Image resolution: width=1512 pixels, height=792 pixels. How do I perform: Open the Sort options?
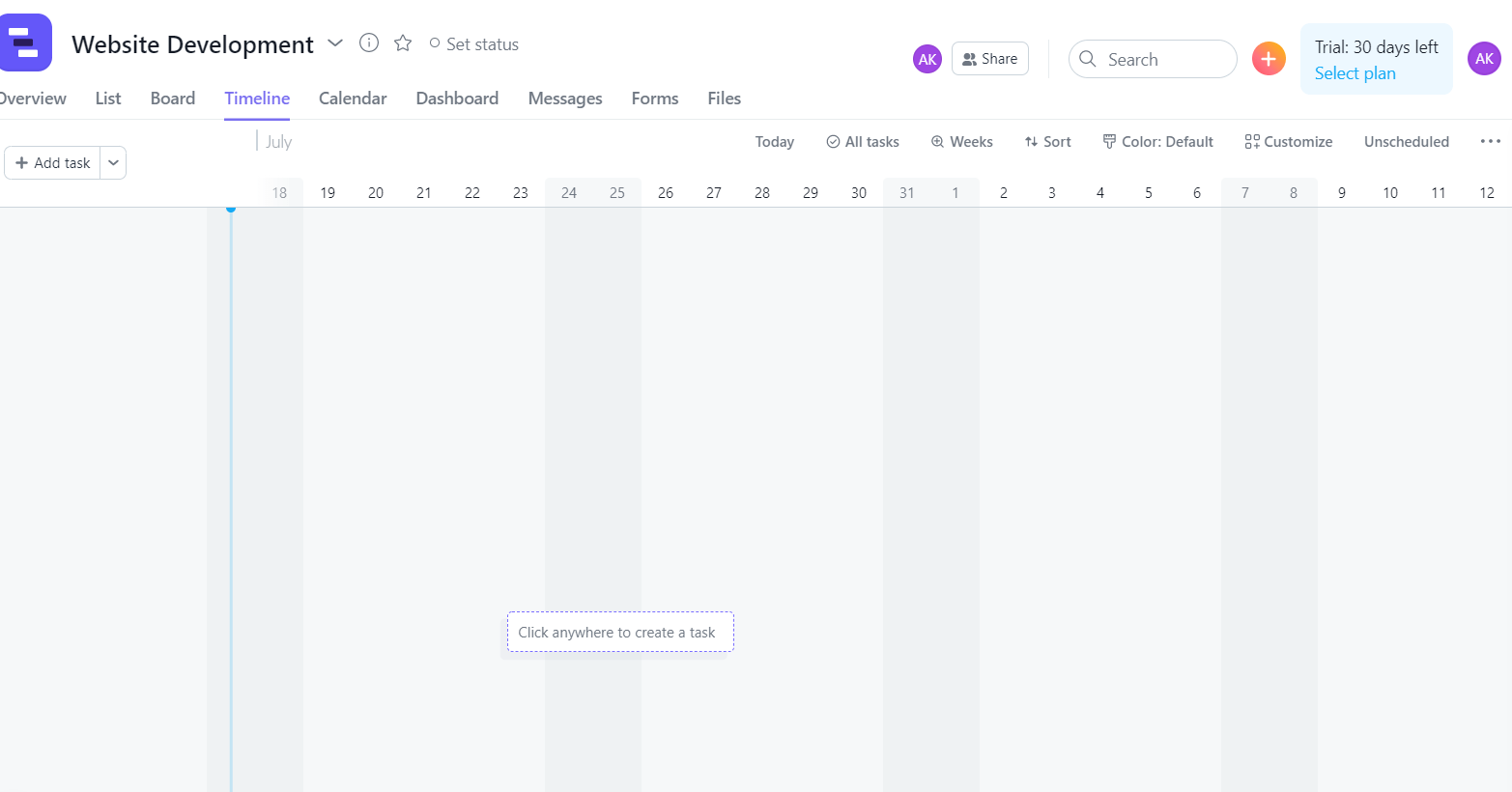coord(1047,141)
